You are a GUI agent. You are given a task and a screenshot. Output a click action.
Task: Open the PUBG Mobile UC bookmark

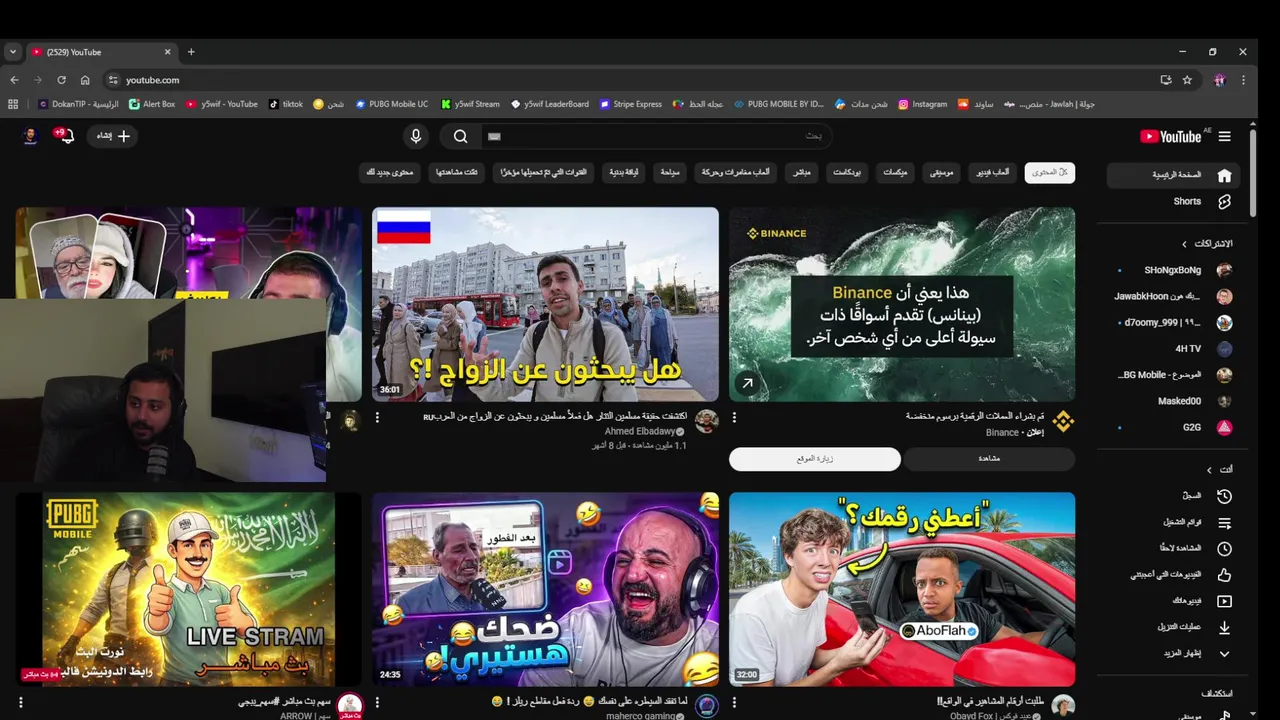392,104
